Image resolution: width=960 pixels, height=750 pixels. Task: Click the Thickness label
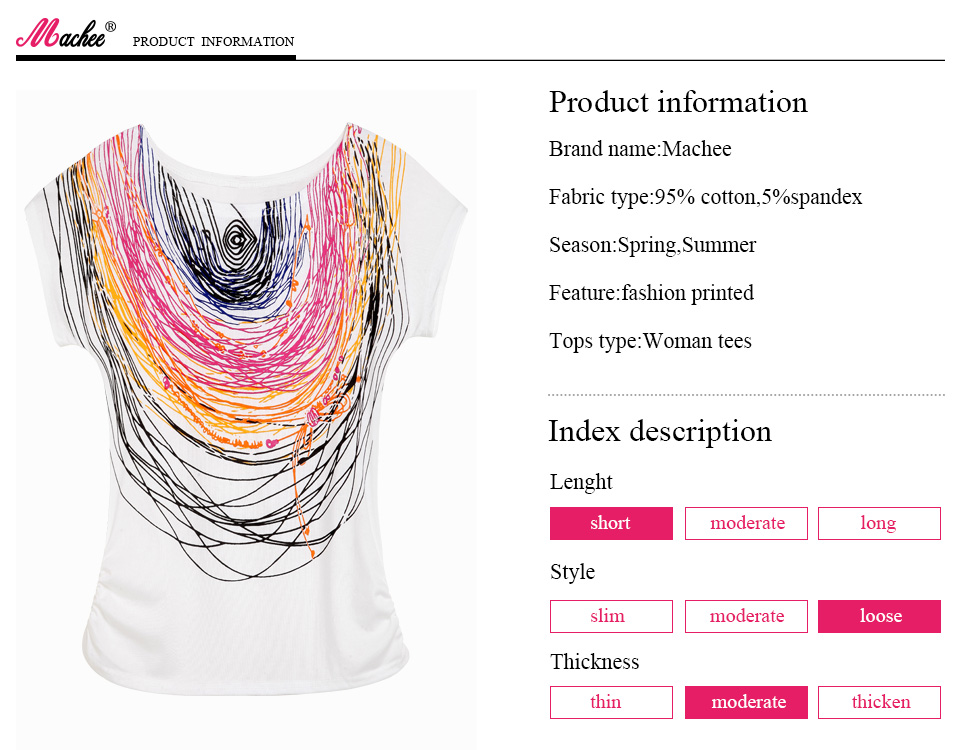[x=594, y=662]
